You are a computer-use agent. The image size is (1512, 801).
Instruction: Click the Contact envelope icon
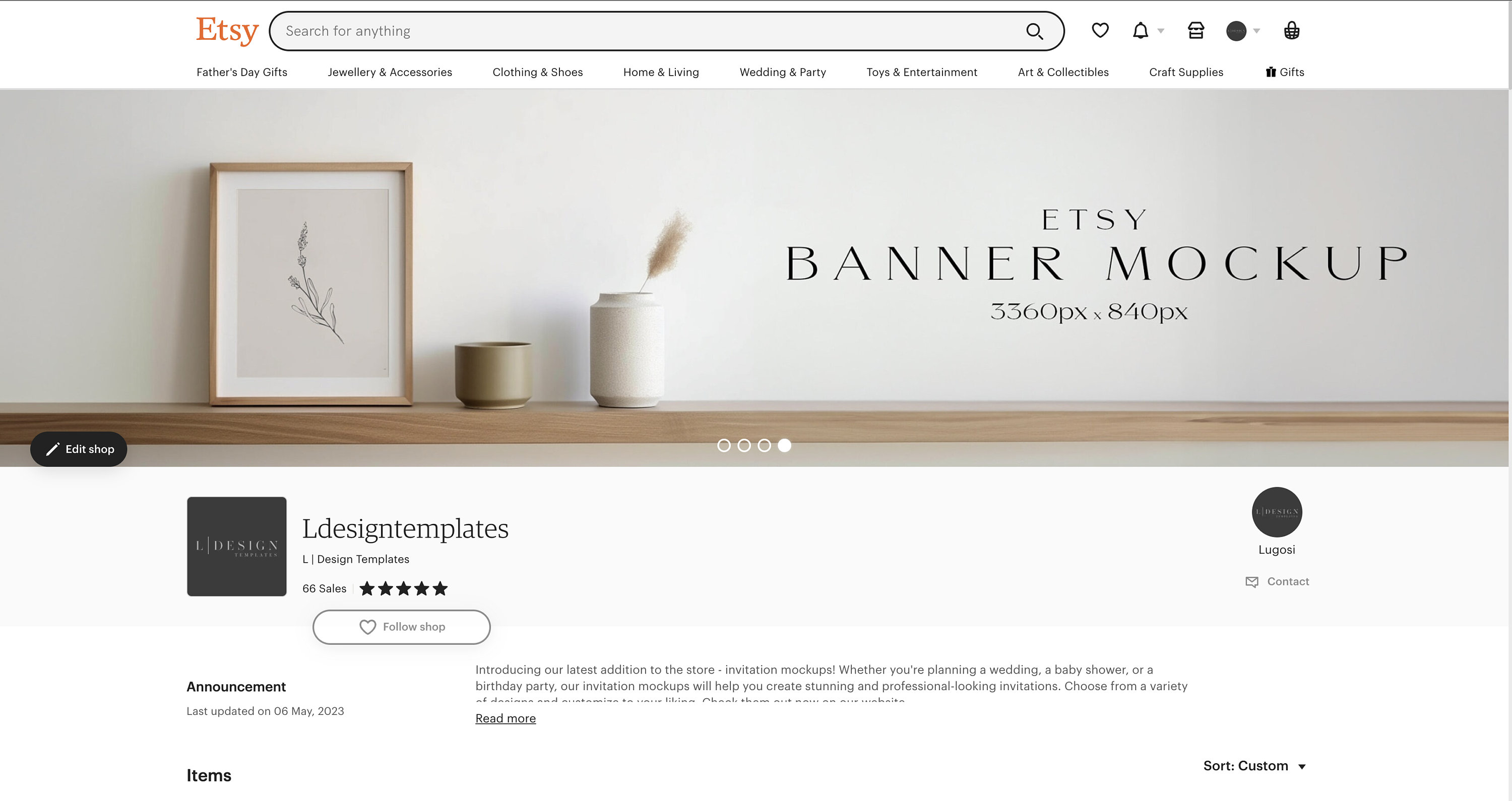point(1252,581)
